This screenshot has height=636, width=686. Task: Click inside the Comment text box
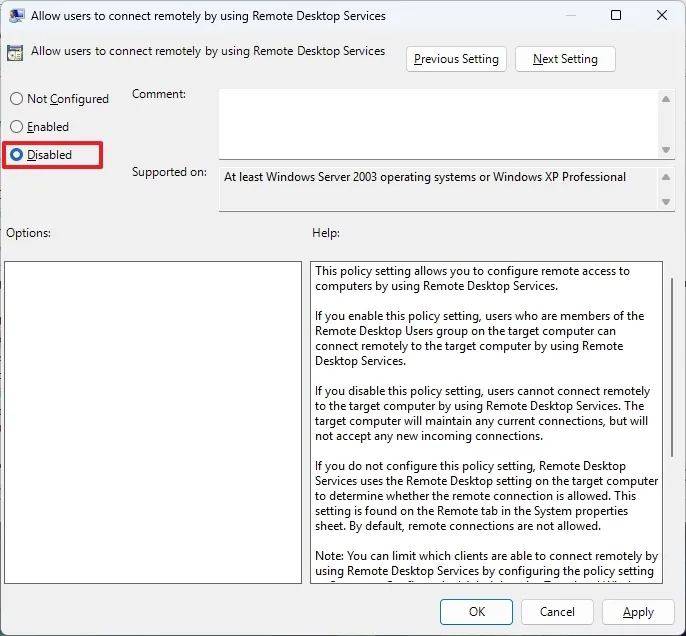[x=438, y=124]
